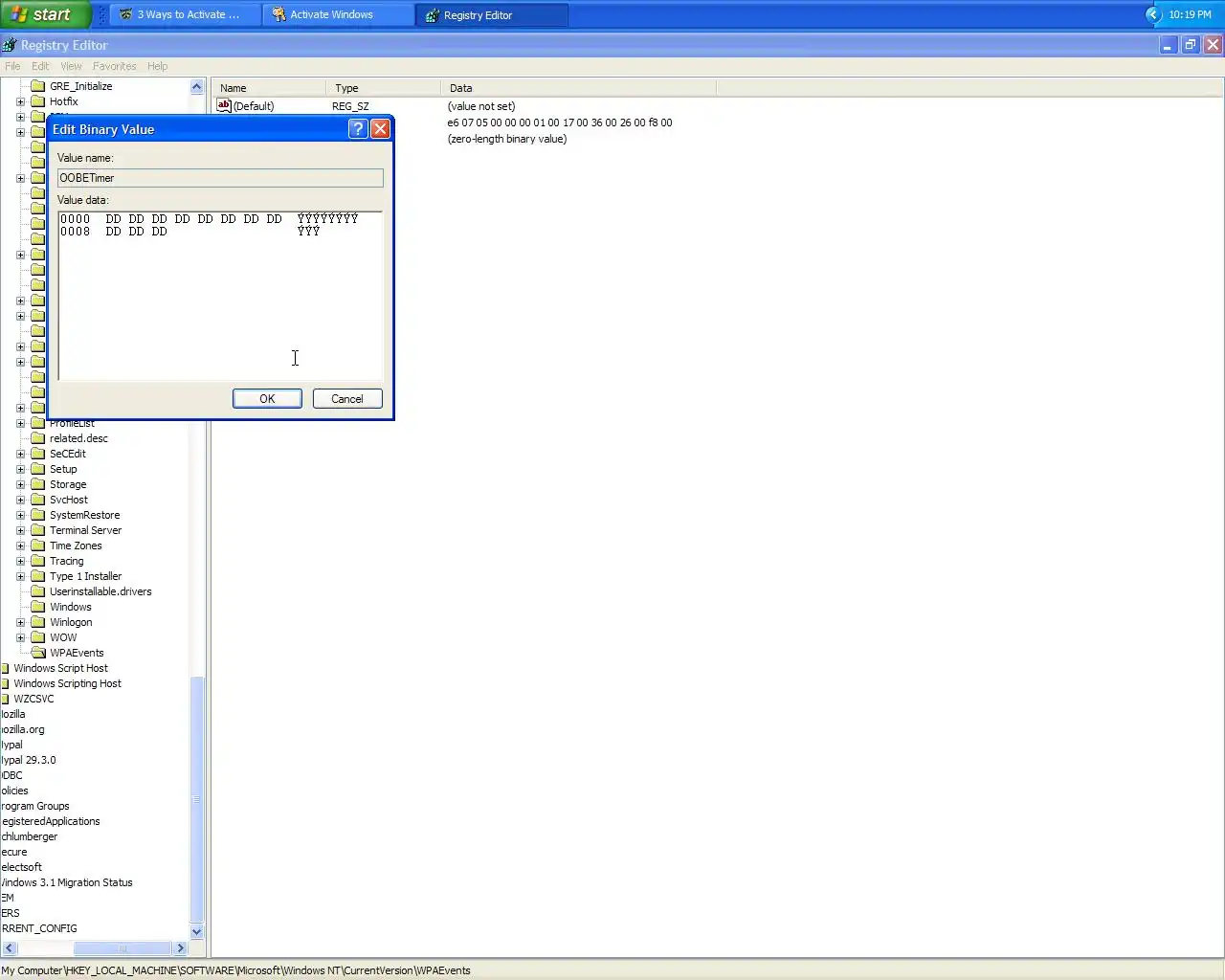This screenshot has width=1225, height=980.
Task: Expand the Hotfix key
Action: coord(20,101)
